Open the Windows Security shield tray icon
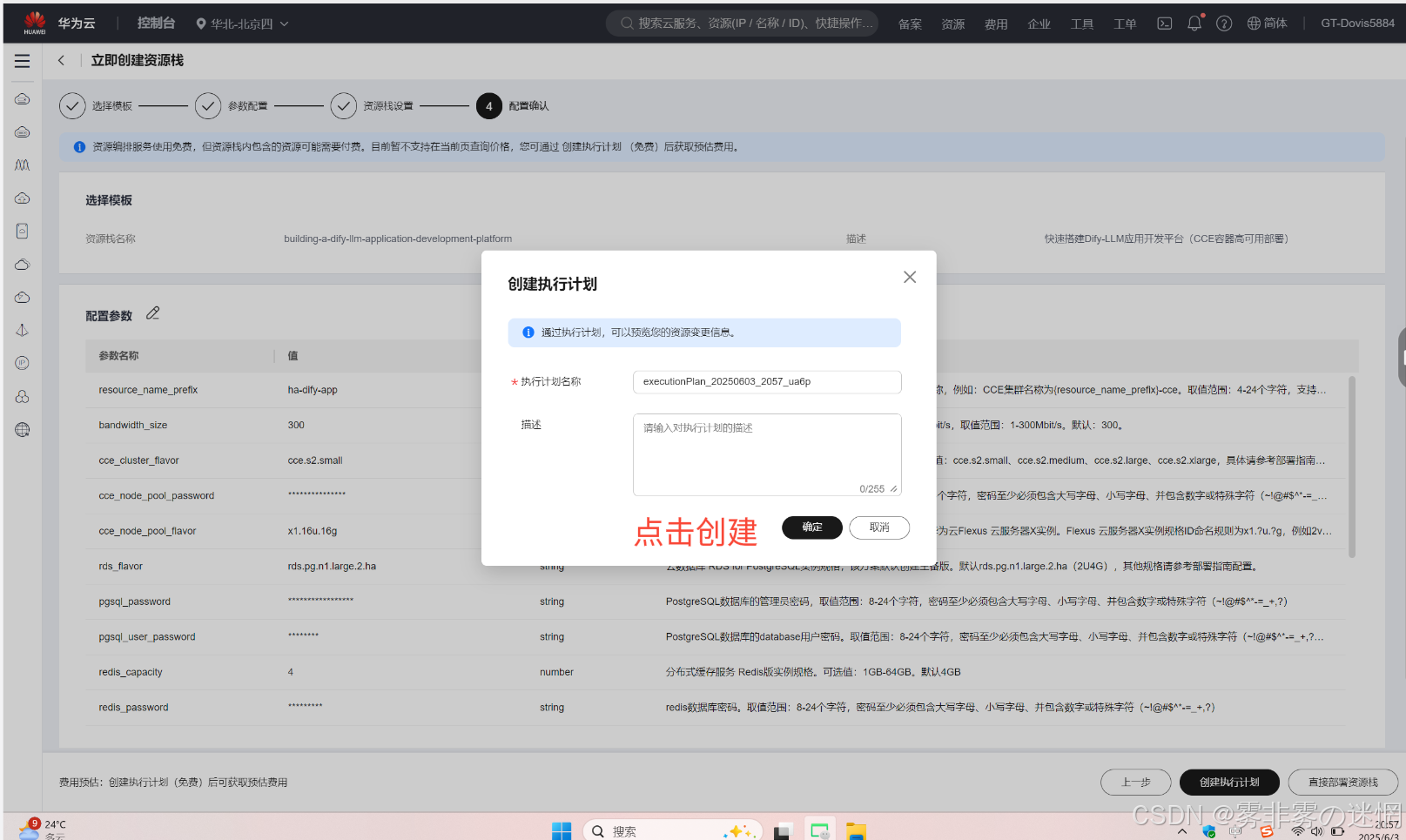The width and height of the screenshot is (1406, 840). pyautogui.click(x=1209, y=831)
